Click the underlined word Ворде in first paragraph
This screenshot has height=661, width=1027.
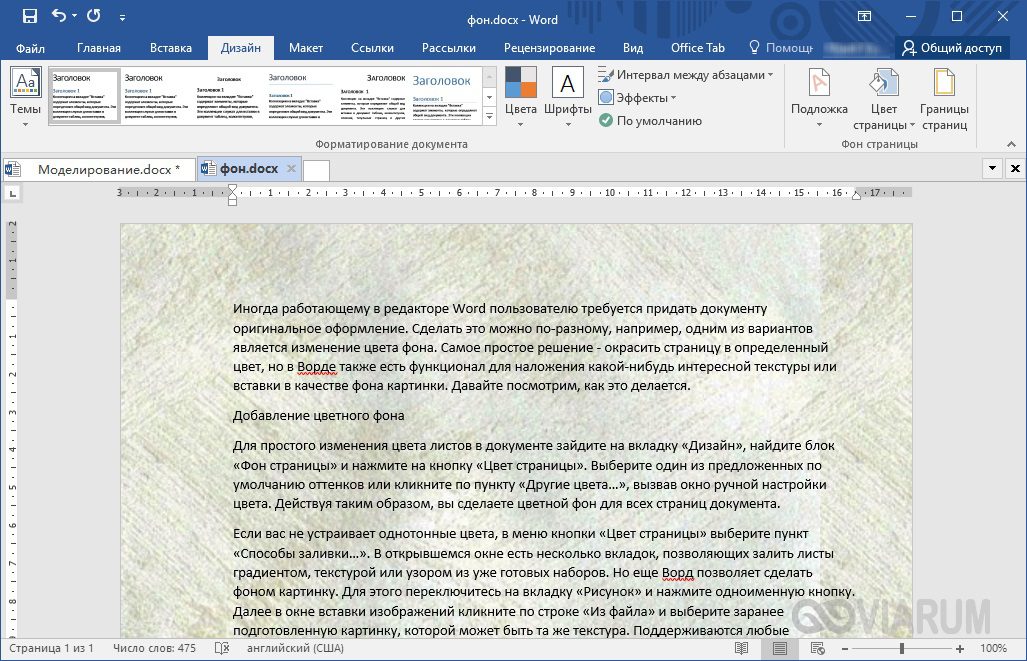pyautogui.click(x=316, y=366)
